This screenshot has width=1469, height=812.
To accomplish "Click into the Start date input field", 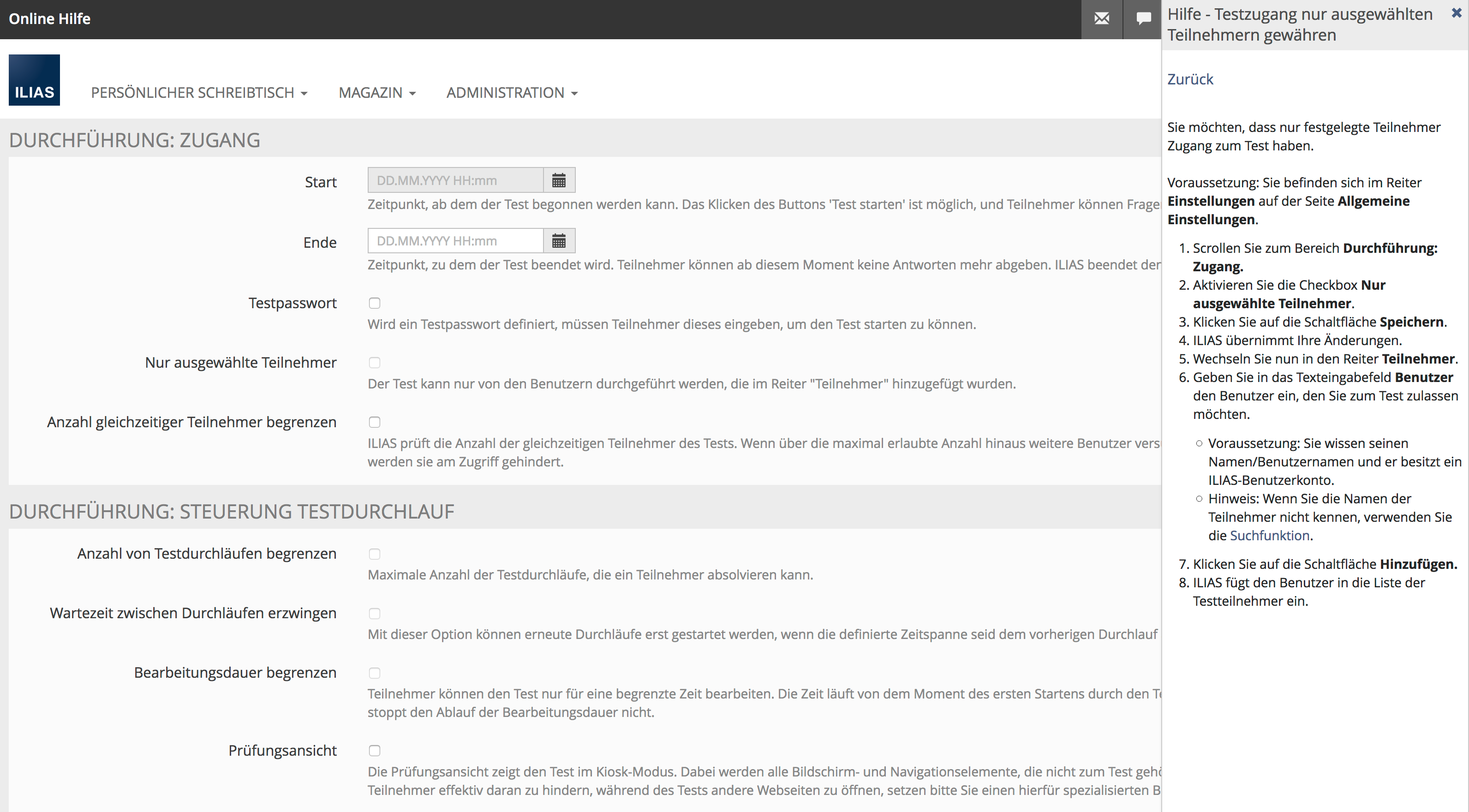I will 455,180.
